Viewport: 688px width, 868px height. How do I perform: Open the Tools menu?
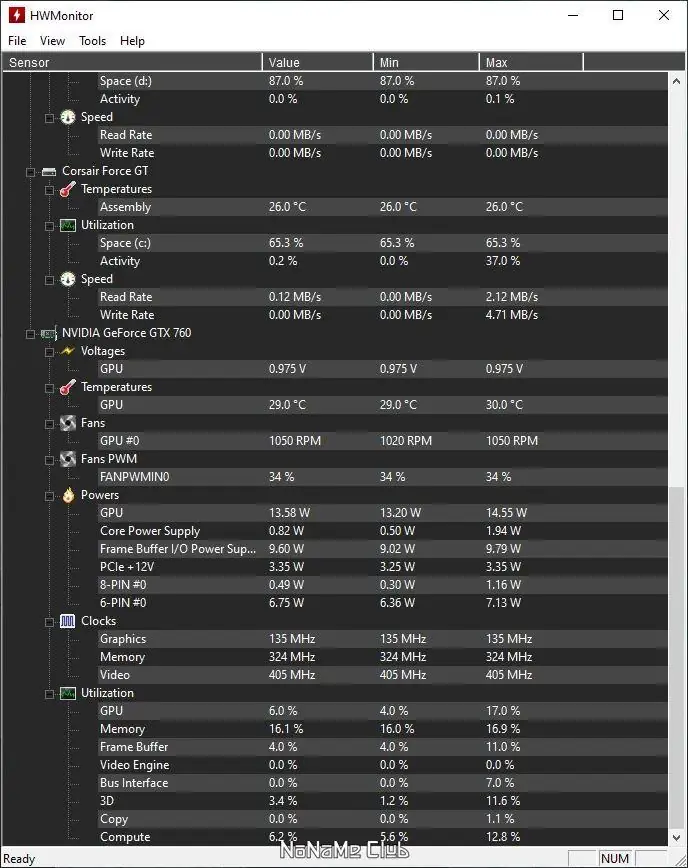(x=92, y=41)
